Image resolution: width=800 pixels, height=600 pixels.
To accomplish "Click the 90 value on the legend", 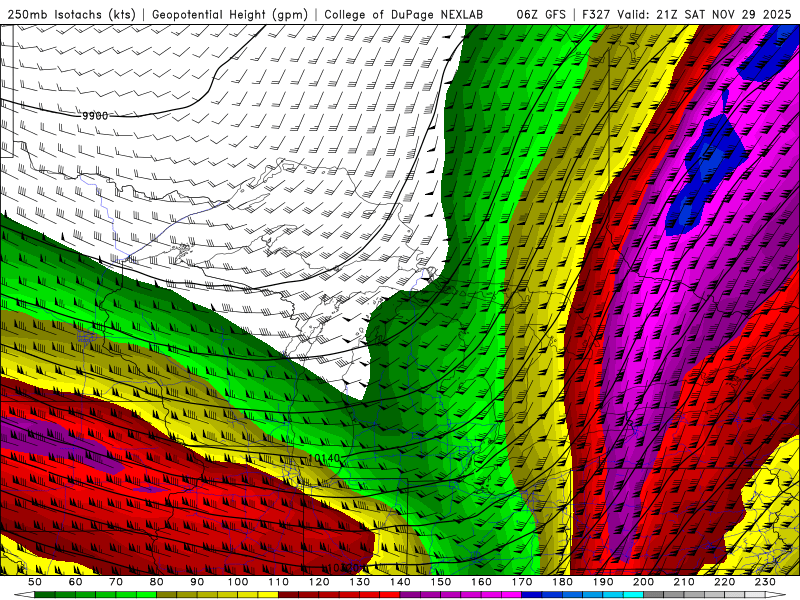I will (x=197, y=582).
